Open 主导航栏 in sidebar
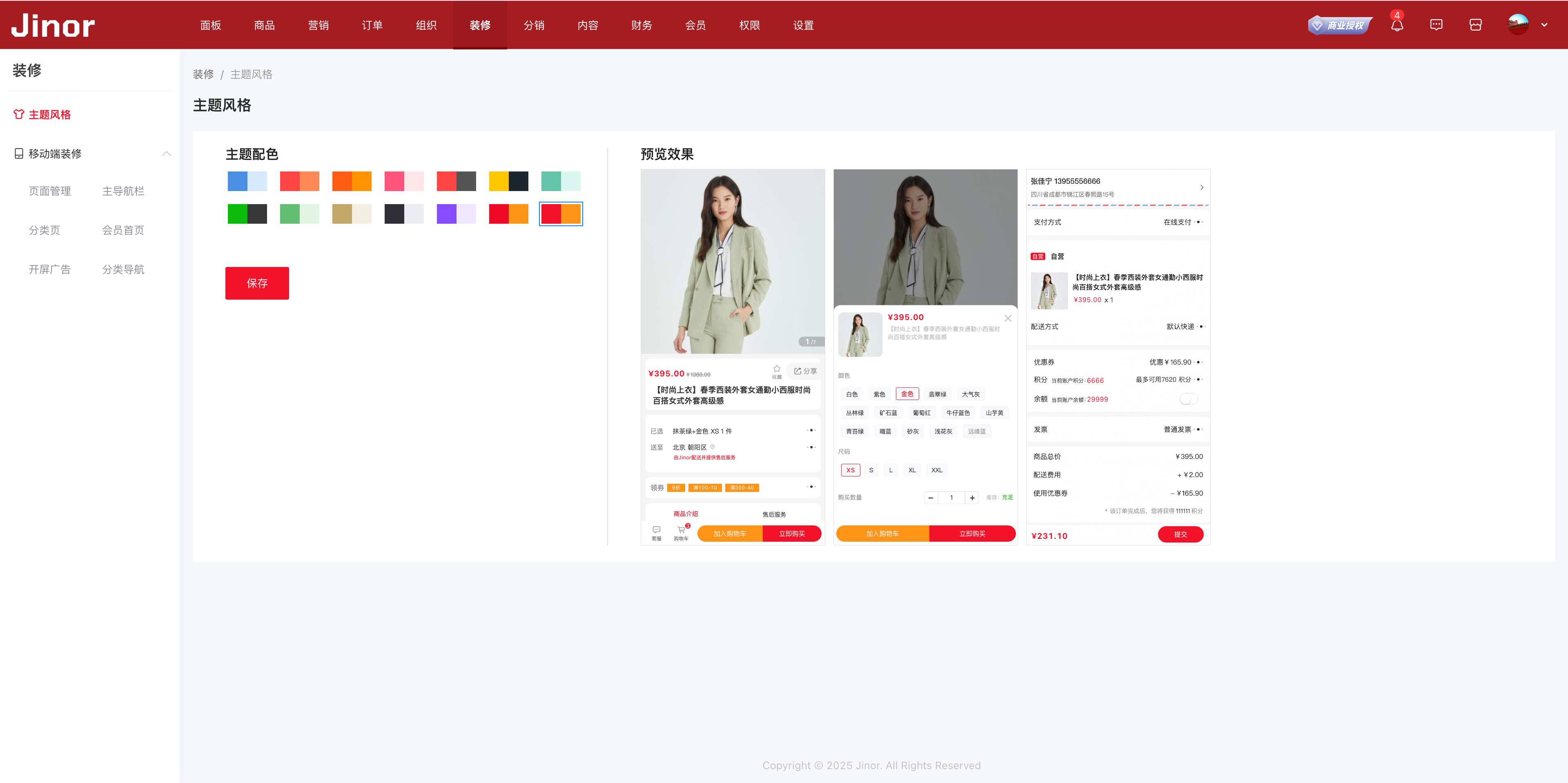 pos(123,191)
